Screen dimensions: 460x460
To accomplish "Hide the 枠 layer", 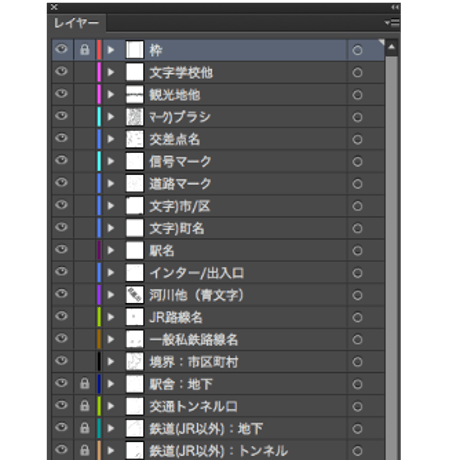I will pos(62,49).
